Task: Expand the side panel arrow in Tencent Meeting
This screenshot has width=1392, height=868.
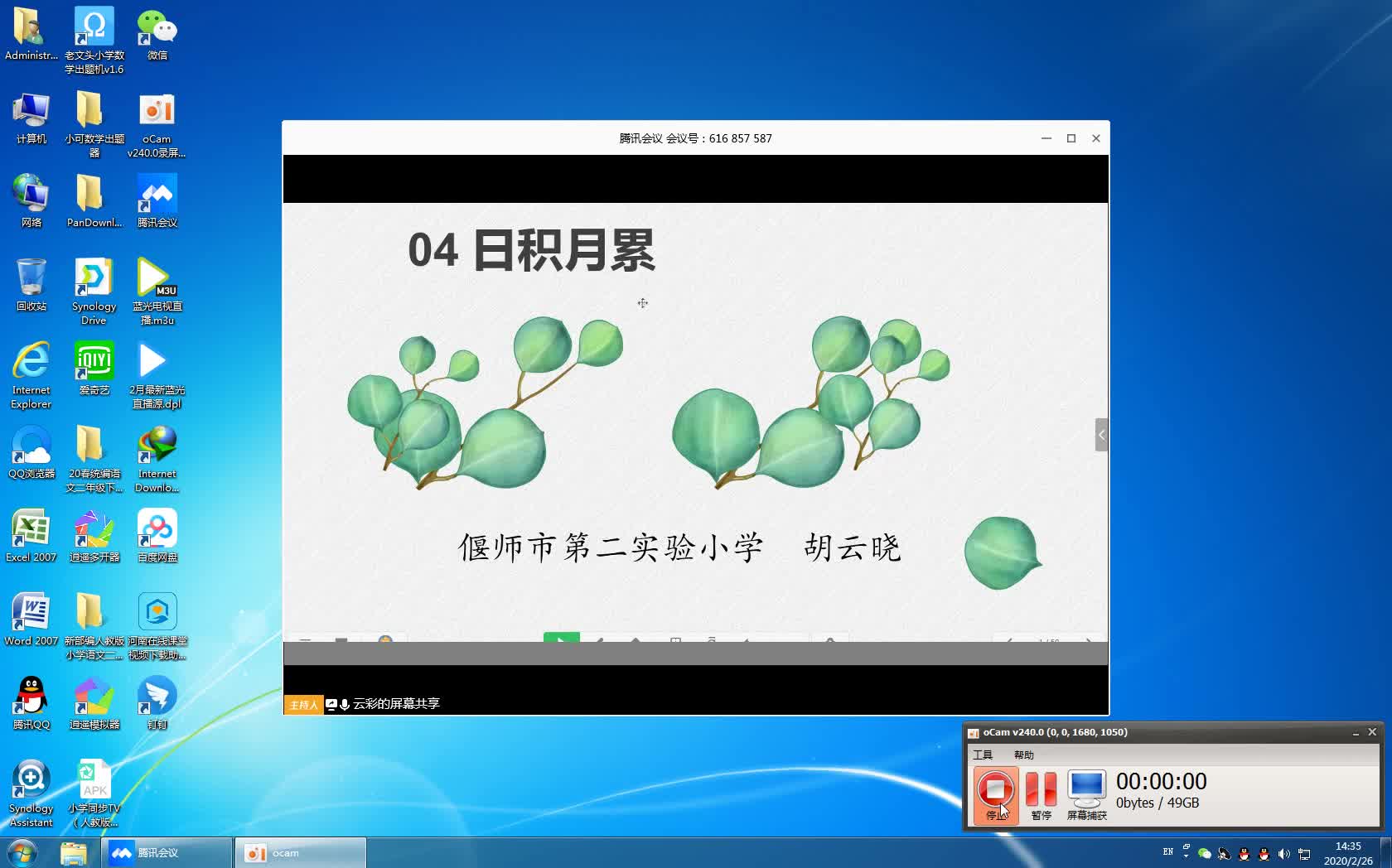Action: (1101, 435)
